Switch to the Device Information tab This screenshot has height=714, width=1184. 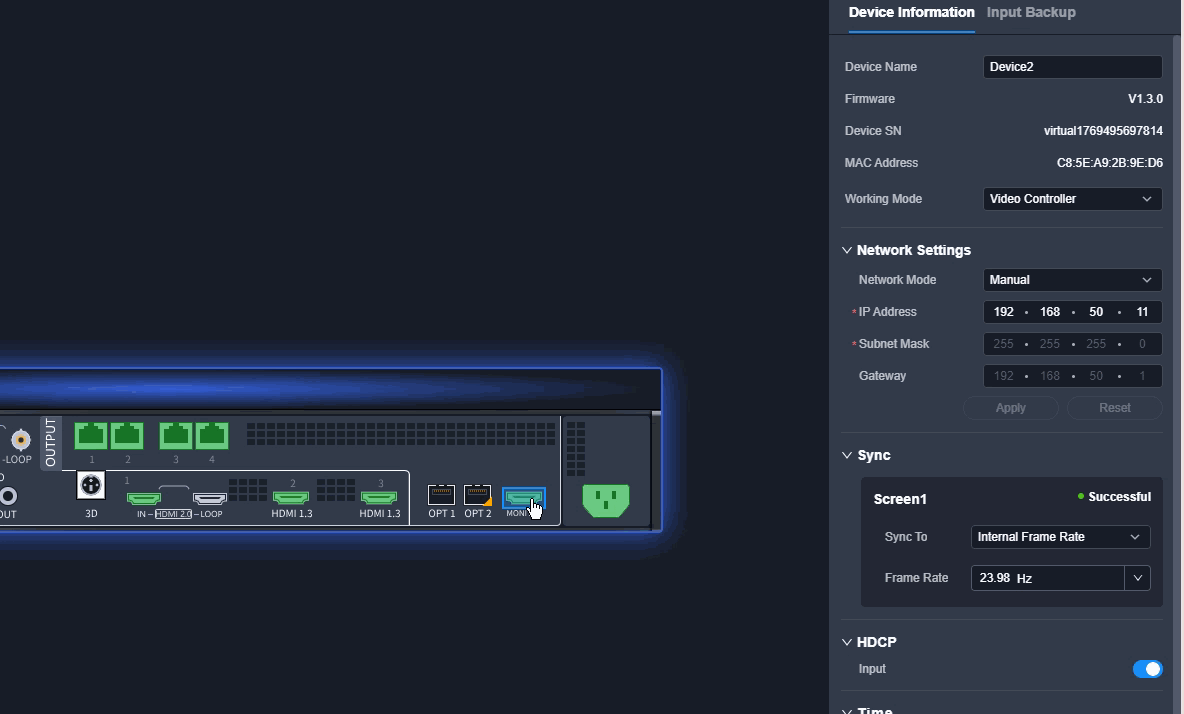pos(911,12)
